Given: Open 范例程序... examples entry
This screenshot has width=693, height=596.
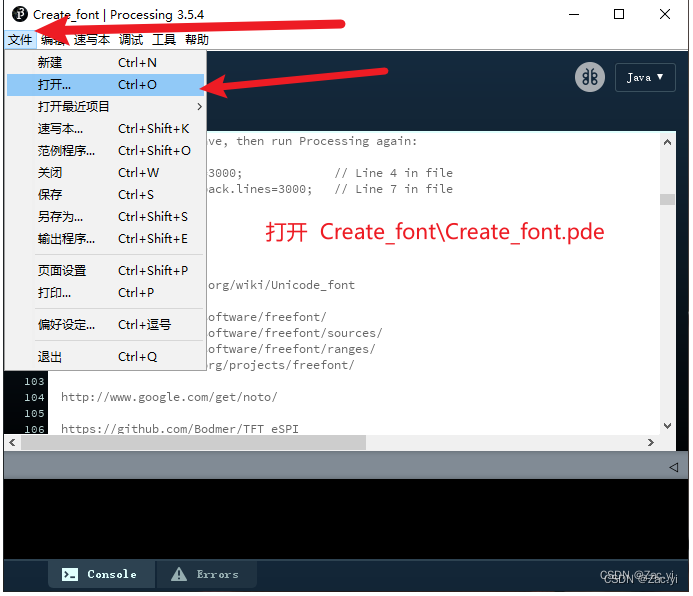Looking at the screenshot, I should [x=105, y=151].
